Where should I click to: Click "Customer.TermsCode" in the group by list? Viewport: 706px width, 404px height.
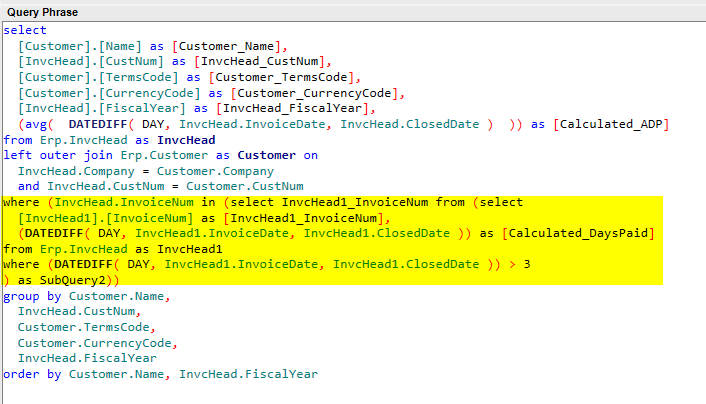click(x=83, y=327)
